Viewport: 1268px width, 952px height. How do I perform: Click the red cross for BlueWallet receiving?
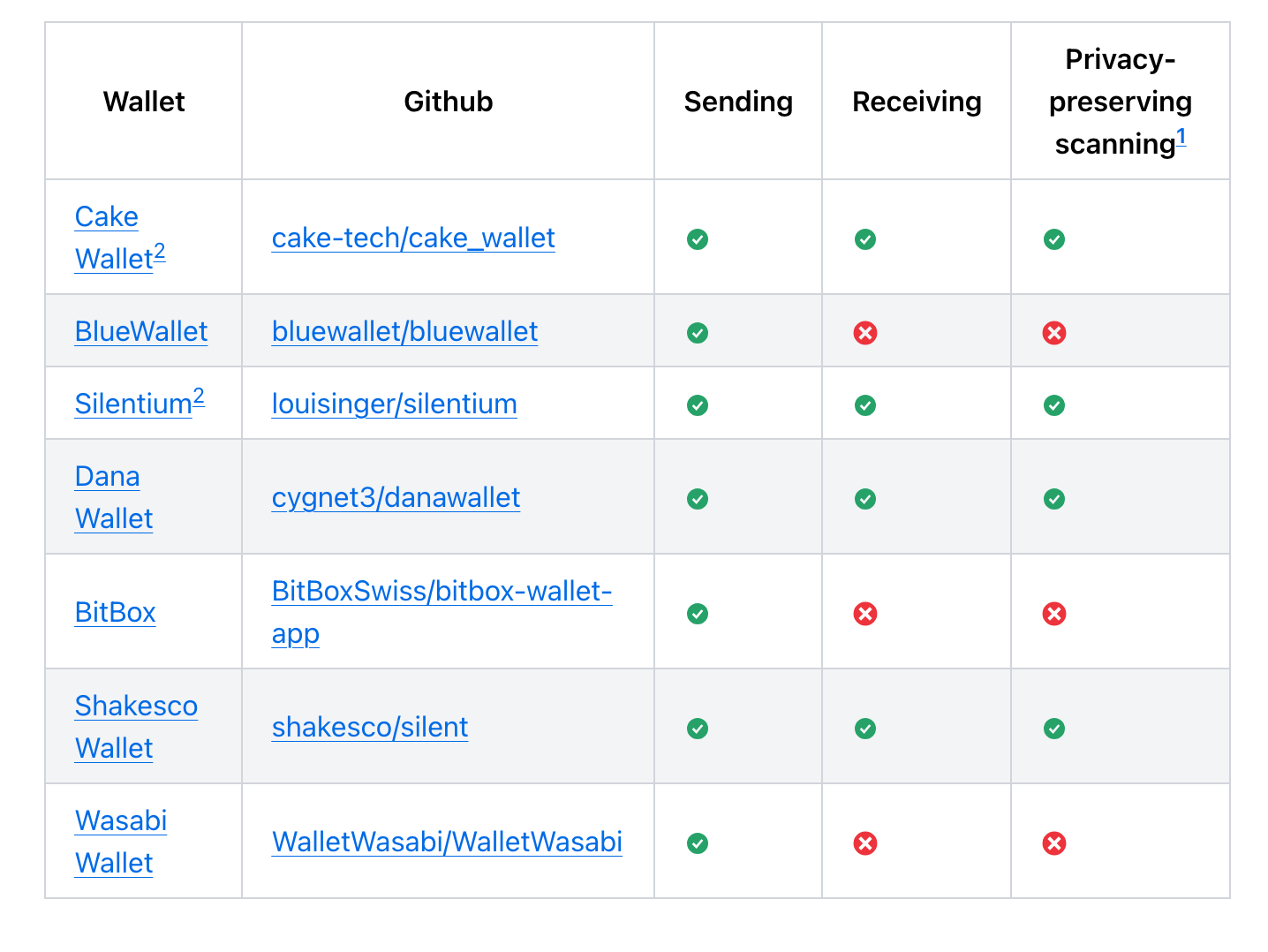[x=865, y=333]
